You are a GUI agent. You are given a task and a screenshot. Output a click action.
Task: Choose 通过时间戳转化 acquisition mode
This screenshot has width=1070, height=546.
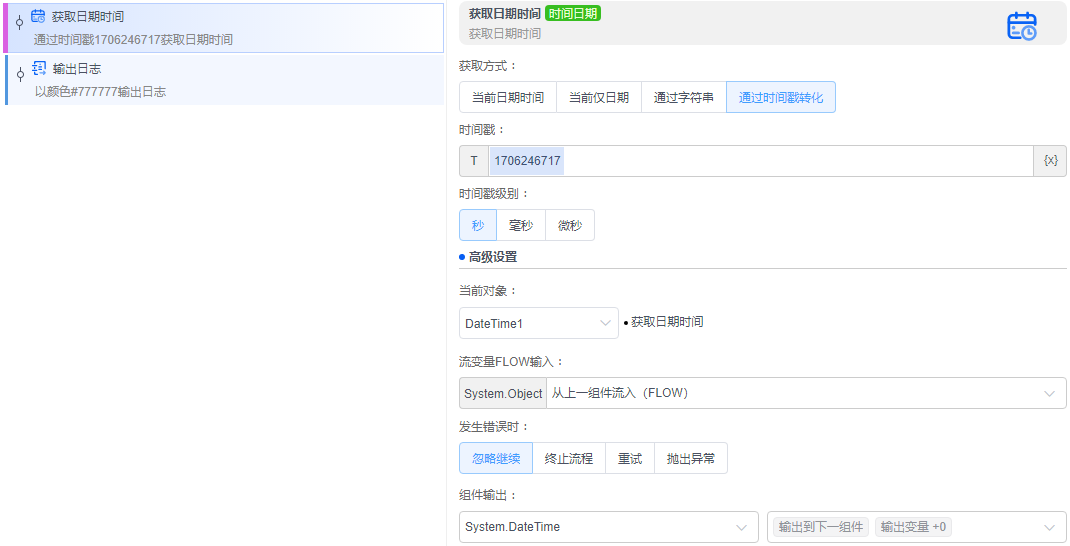[781, 98]
